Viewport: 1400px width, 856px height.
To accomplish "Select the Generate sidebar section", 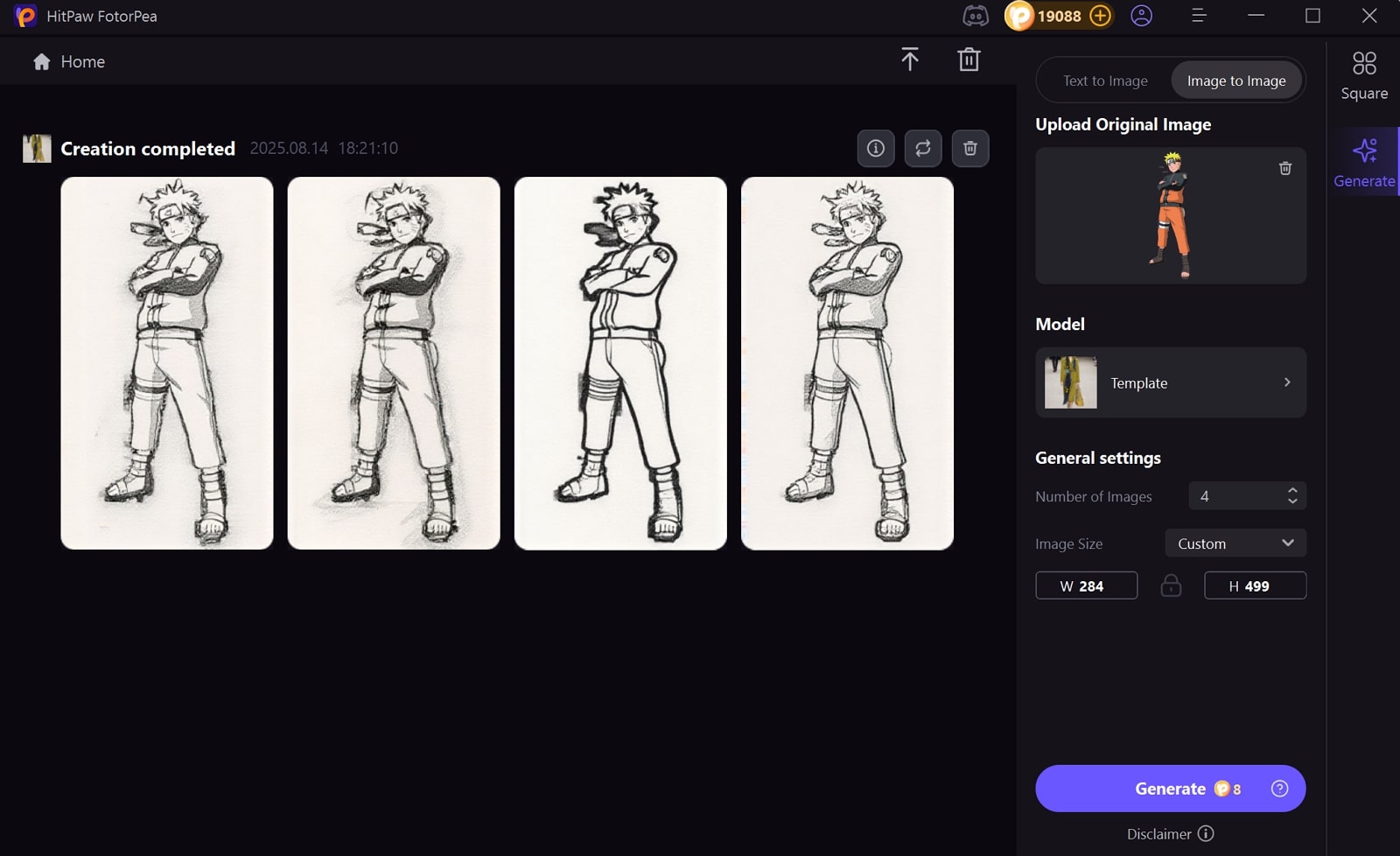I will [1364, 163].
